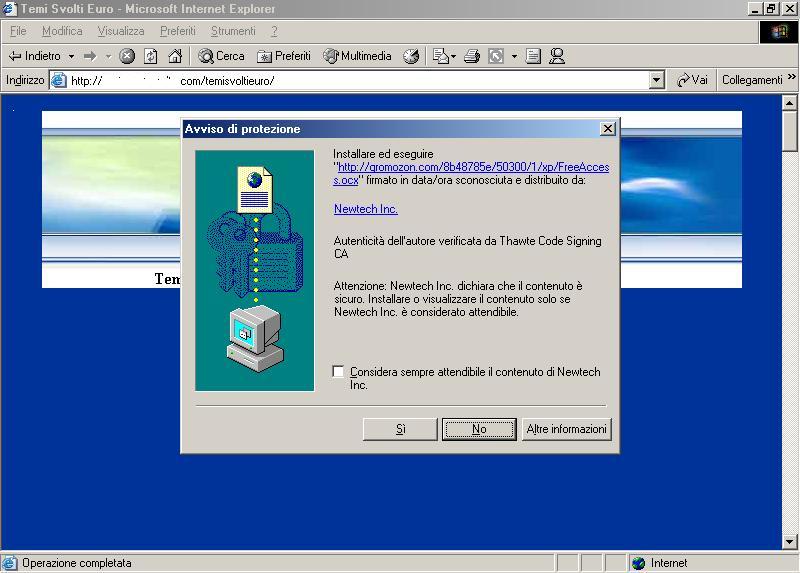Open the Modifica menu
Image resolution: width=800 pixels, height=573 pixels.
tap(62, 31)
